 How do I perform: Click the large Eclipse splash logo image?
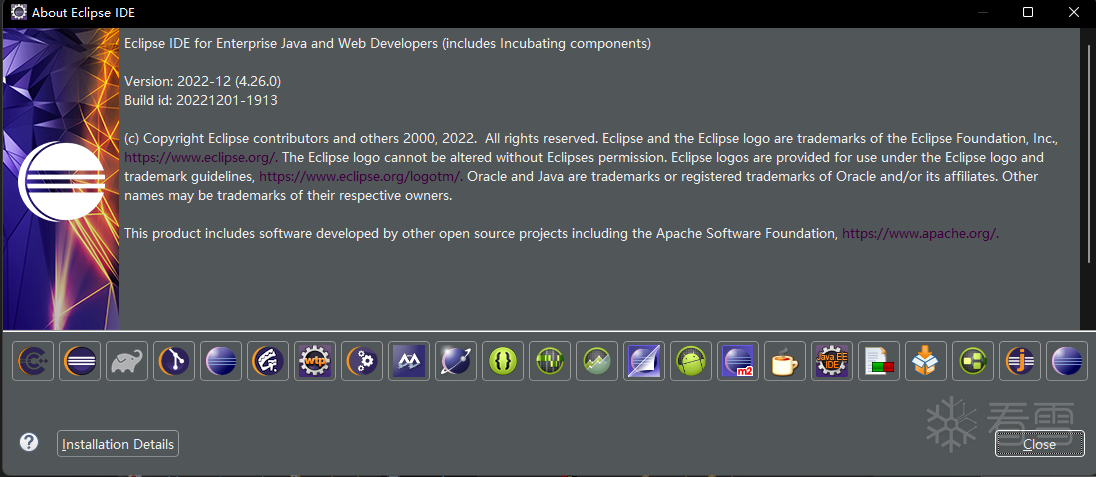[61, 179]
